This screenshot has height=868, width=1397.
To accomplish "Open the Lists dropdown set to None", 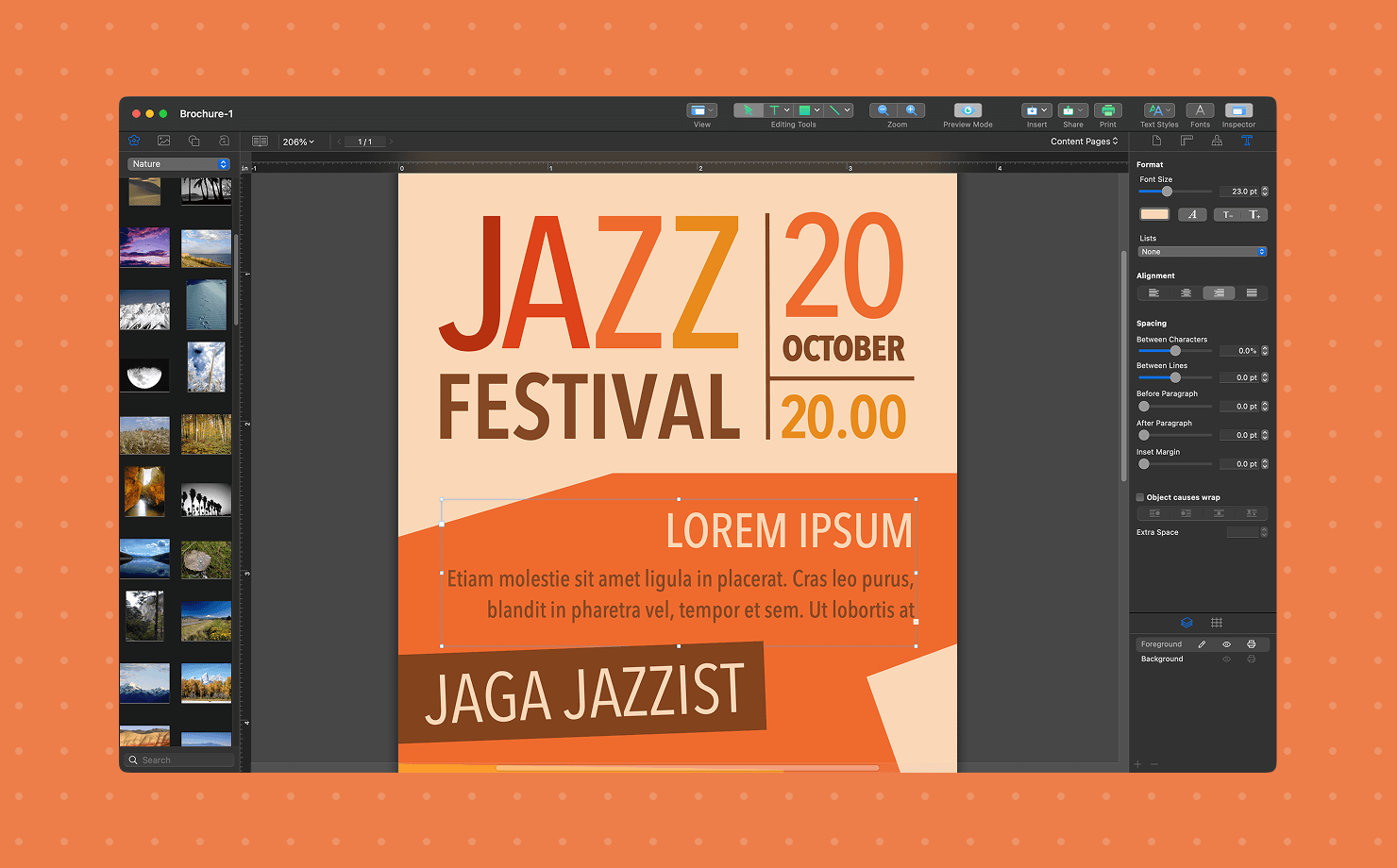I will (1201, 251).
